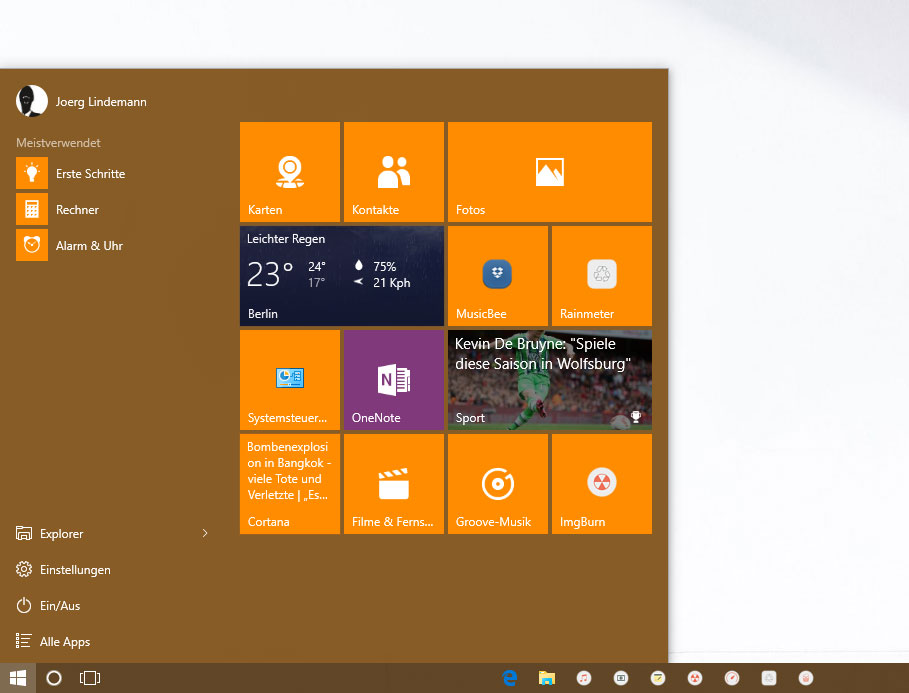The width and height of the screenshot is (909, 693).
Task: Open the Joerg Lindemann user account menu
Action: 82,101
